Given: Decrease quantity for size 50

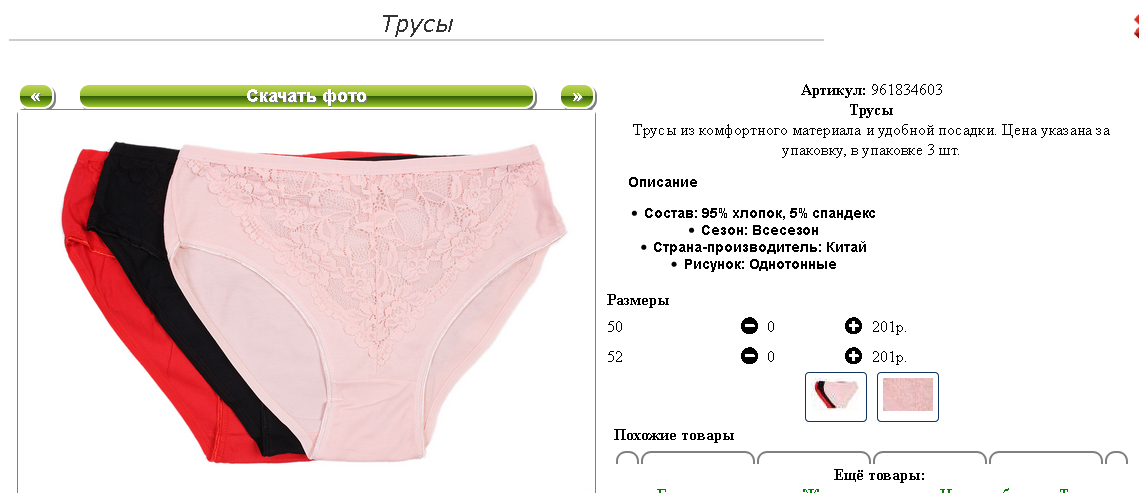Looking at the screenshot, I should tap(749, 327).
